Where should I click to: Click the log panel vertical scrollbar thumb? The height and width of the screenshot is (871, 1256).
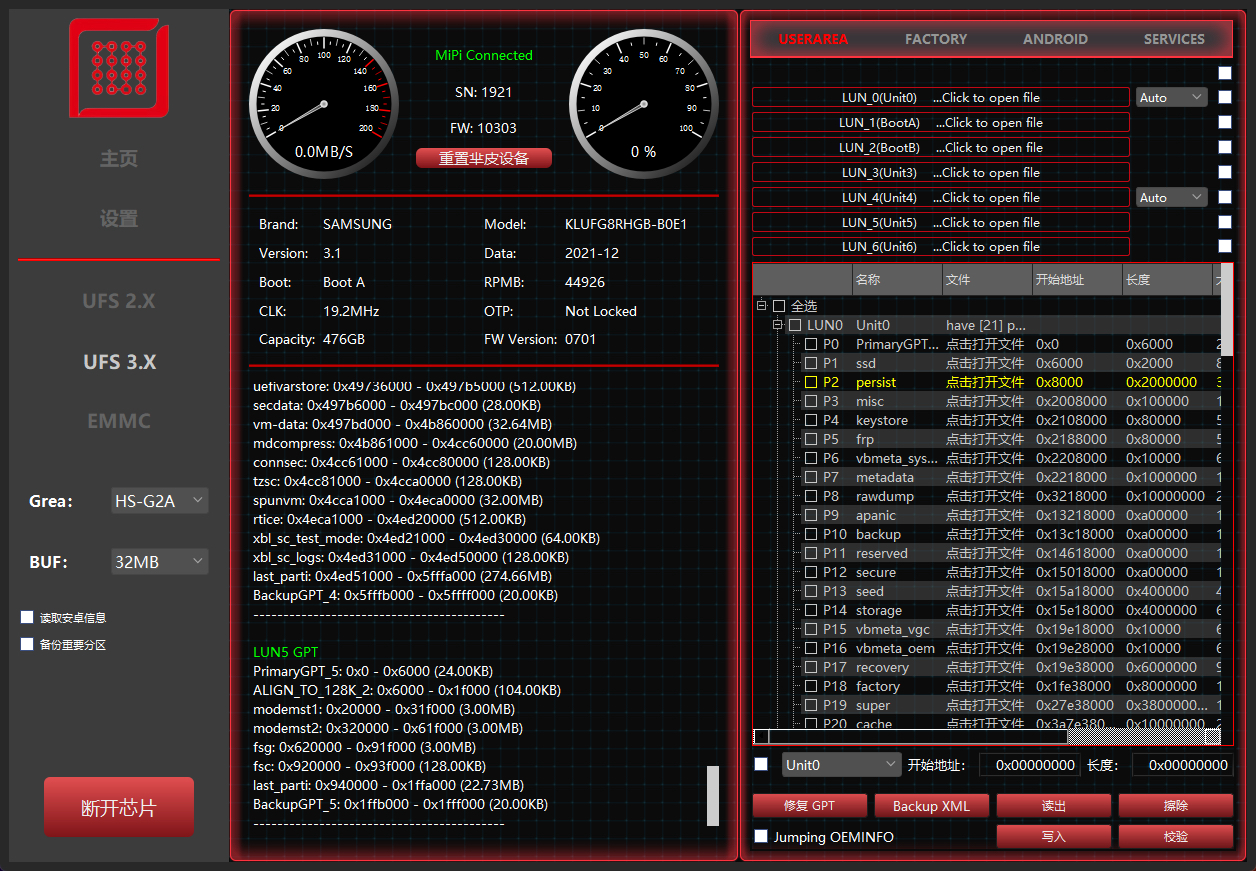pyautogui.click(x=713, y=796)
